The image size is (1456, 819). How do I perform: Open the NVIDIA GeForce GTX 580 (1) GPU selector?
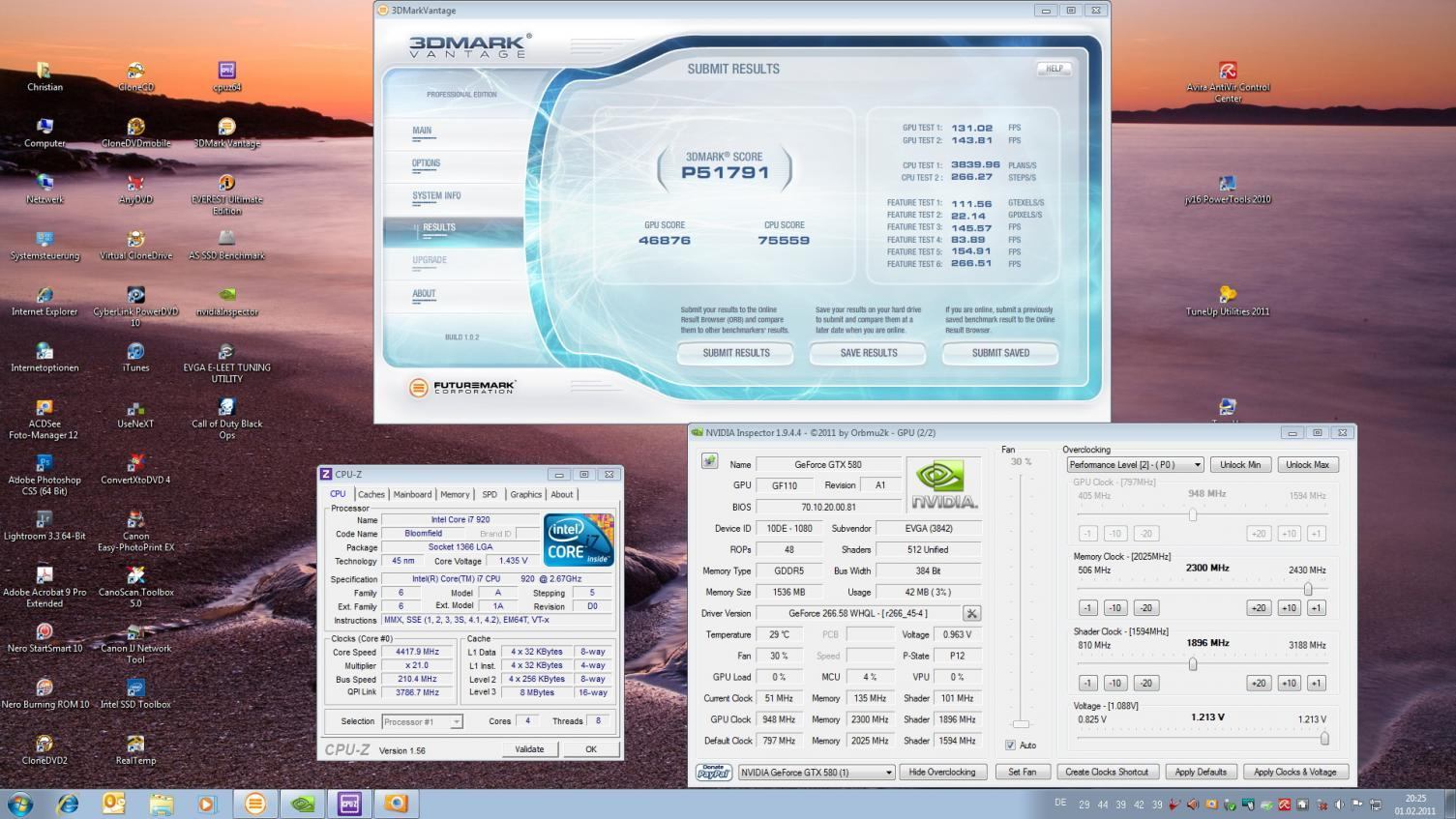pyautogui.click(x=816, y=772)
